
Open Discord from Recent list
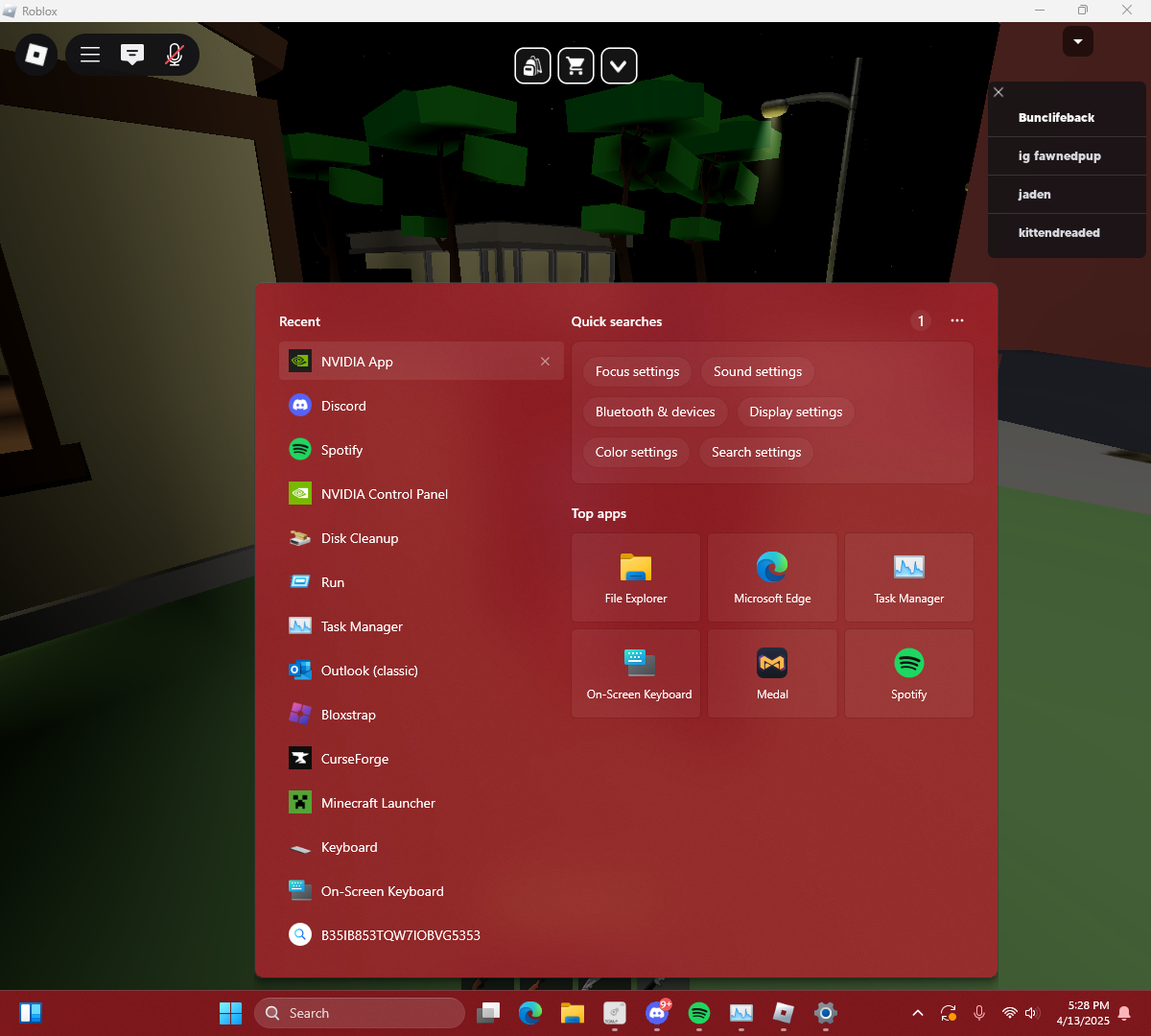click(x=421, y=406)
